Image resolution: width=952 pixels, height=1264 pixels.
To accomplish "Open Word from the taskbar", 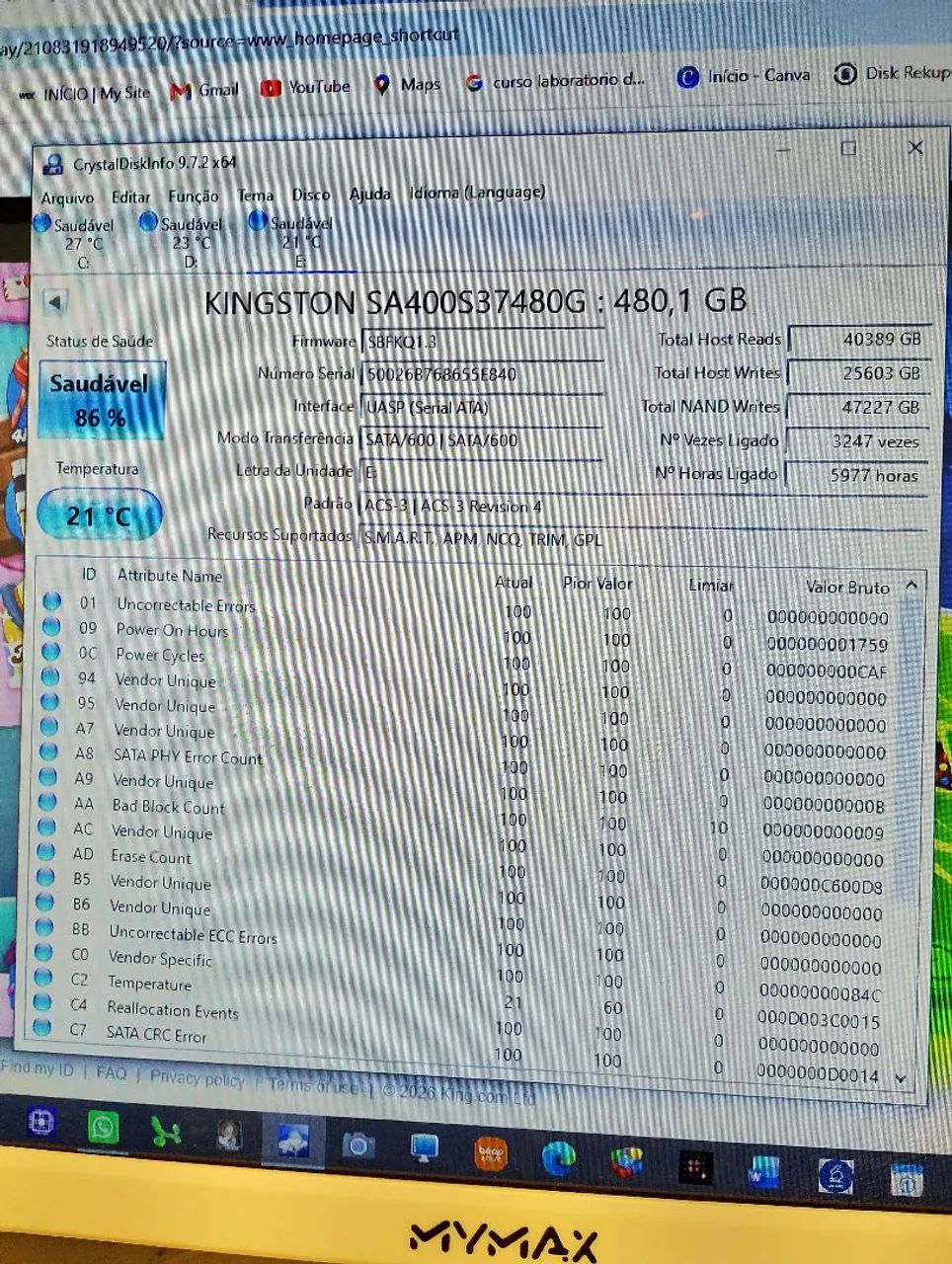I will 763,1172.
